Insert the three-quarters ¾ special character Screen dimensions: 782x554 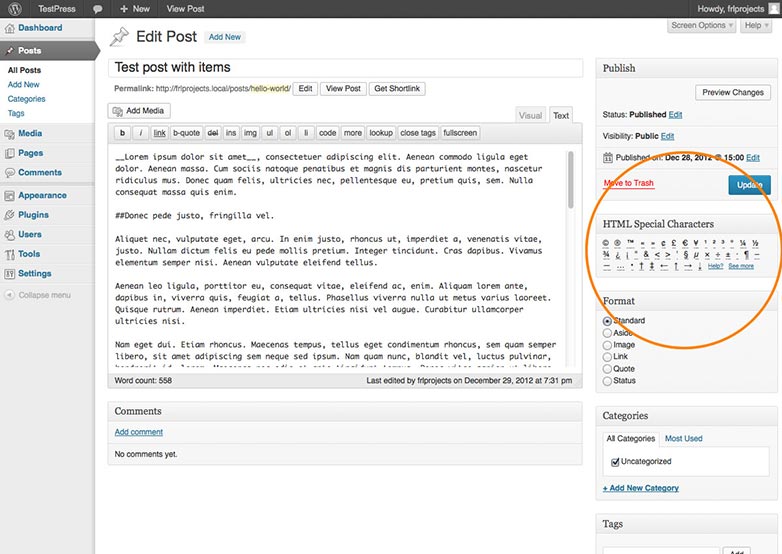(606, 254)
